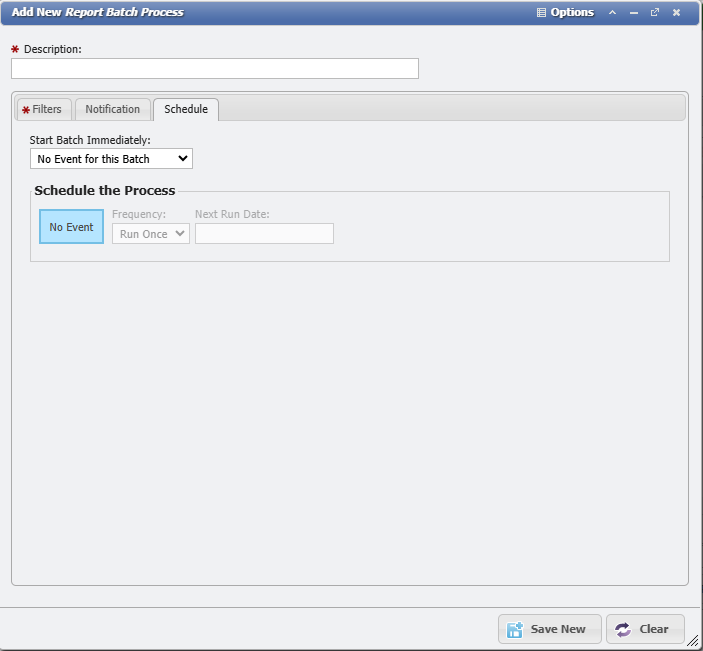
Task: Pop out the window with external-link icon
Action: pos(655,13)
